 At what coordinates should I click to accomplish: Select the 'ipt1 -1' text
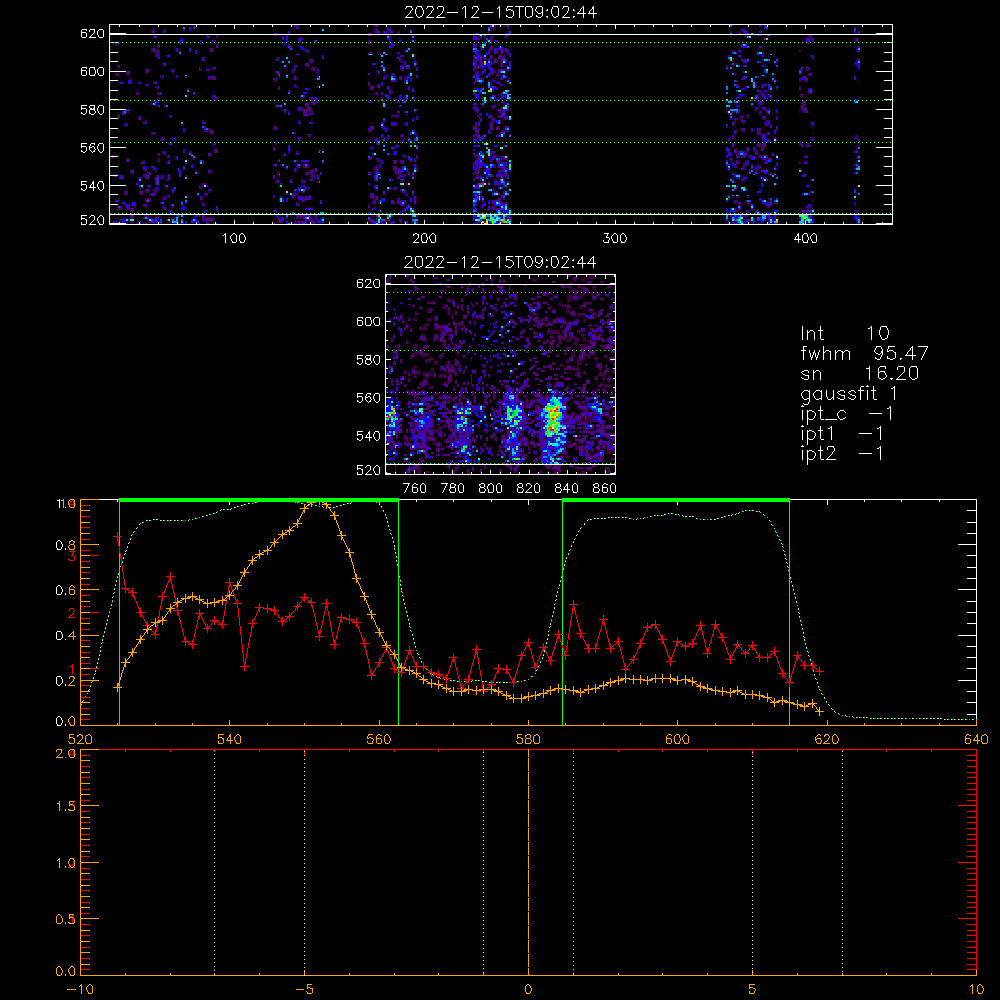(842, 434)
